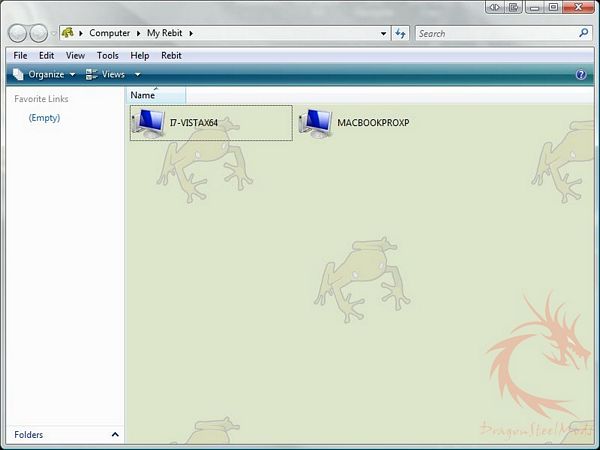Click the Back navigation arrow button
Image resolution: width=600 pixels, height=450 pixels.
[17, 33]
